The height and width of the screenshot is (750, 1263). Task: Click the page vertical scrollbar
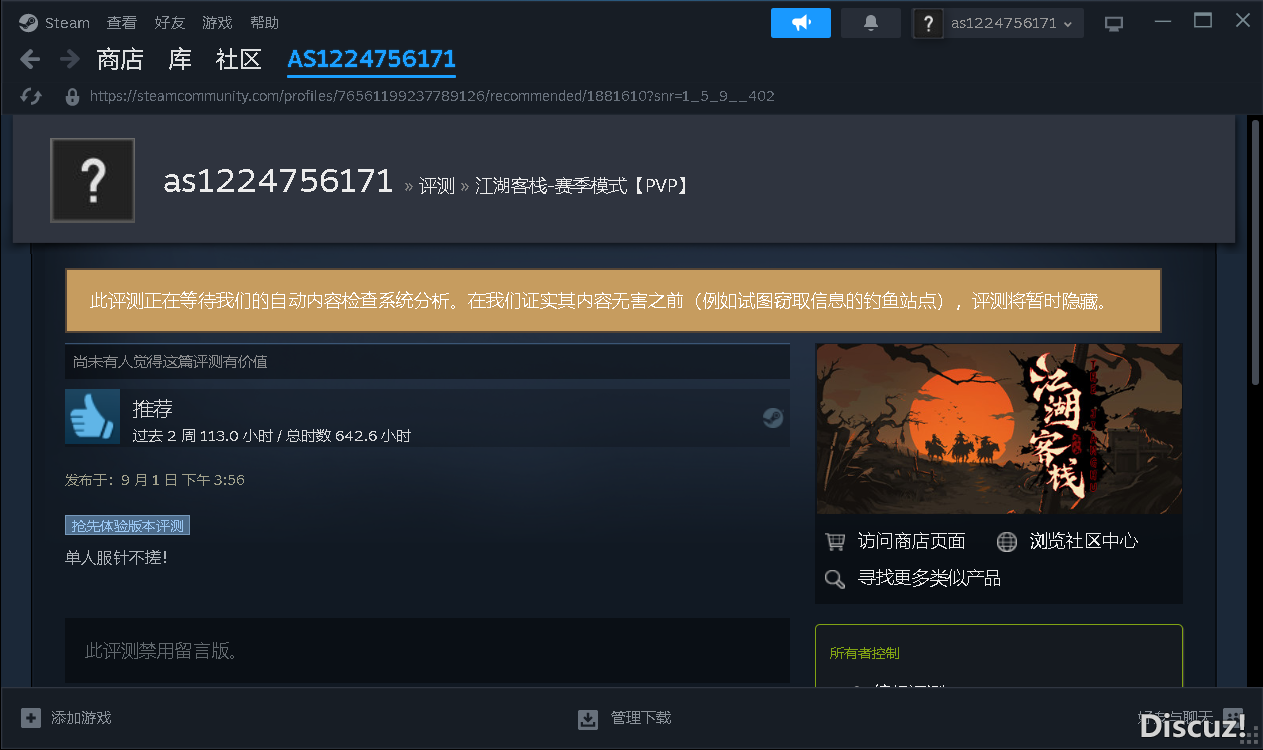[1256, 252]
